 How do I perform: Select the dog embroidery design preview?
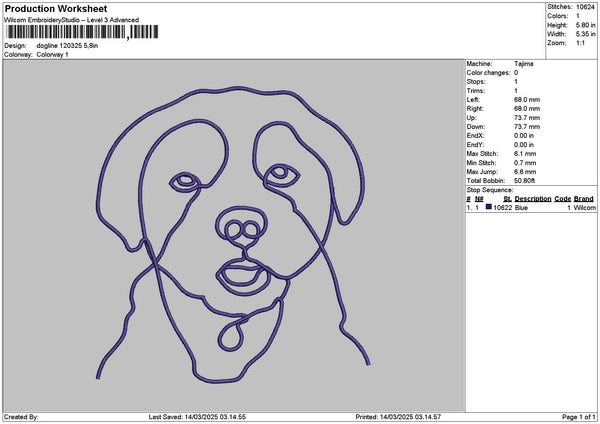coord(233,233)
